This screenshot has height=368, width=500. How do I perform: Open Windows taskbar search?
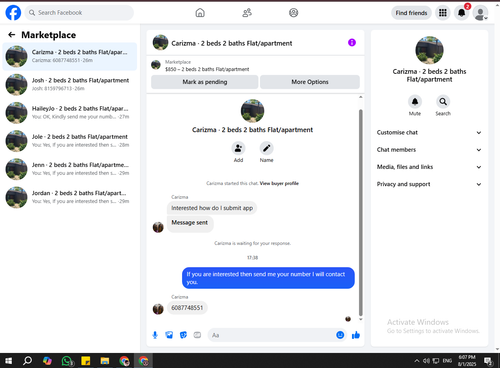pos(28,361)
